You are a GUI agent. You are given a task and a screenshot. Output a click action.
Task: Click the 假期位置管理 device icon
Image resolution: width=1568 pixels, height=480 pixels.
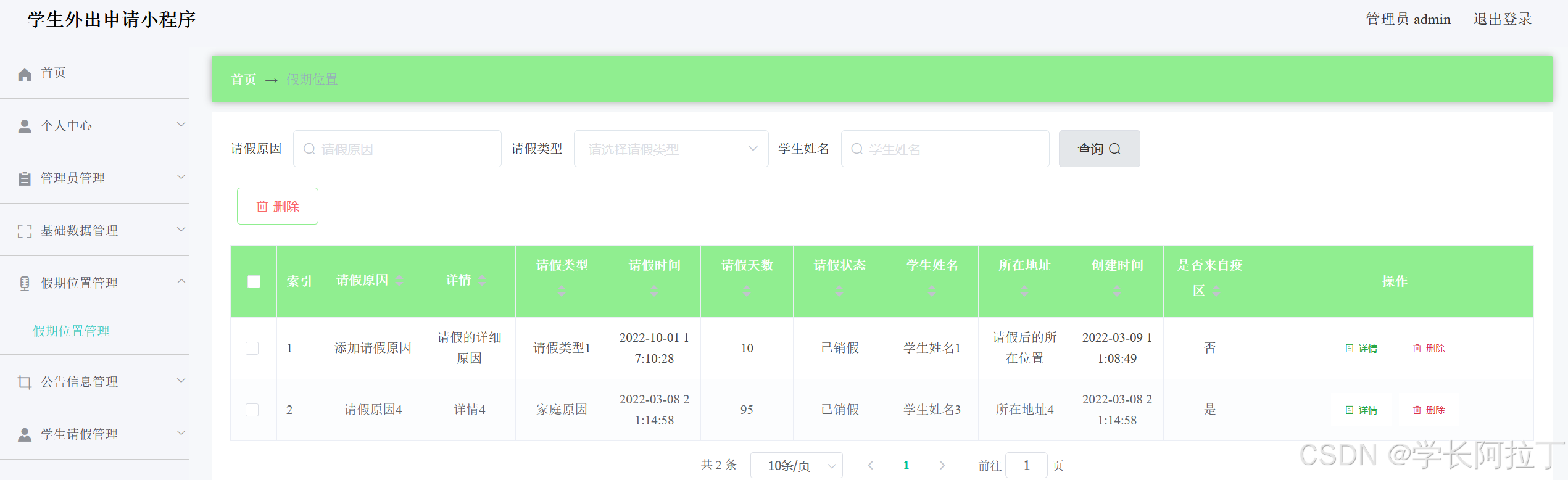pos(25,284)
